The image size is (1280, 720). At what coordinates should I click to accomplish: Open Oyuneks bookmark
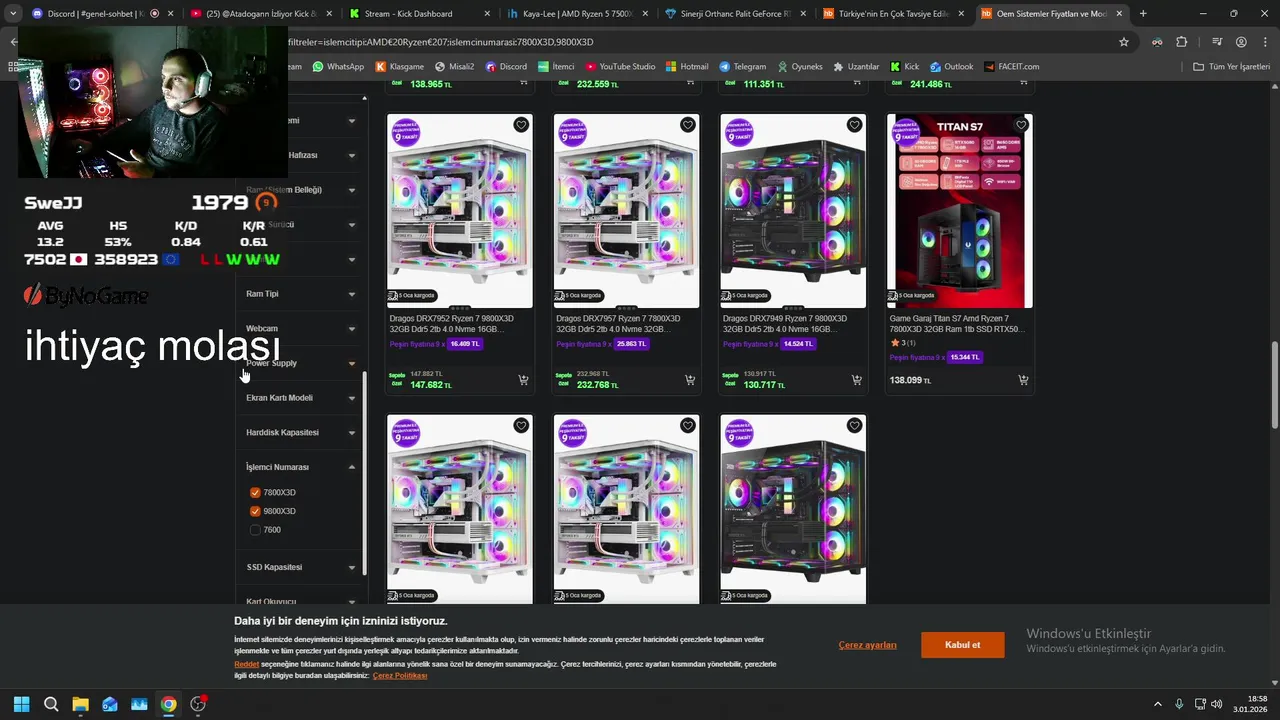[798, 67]
